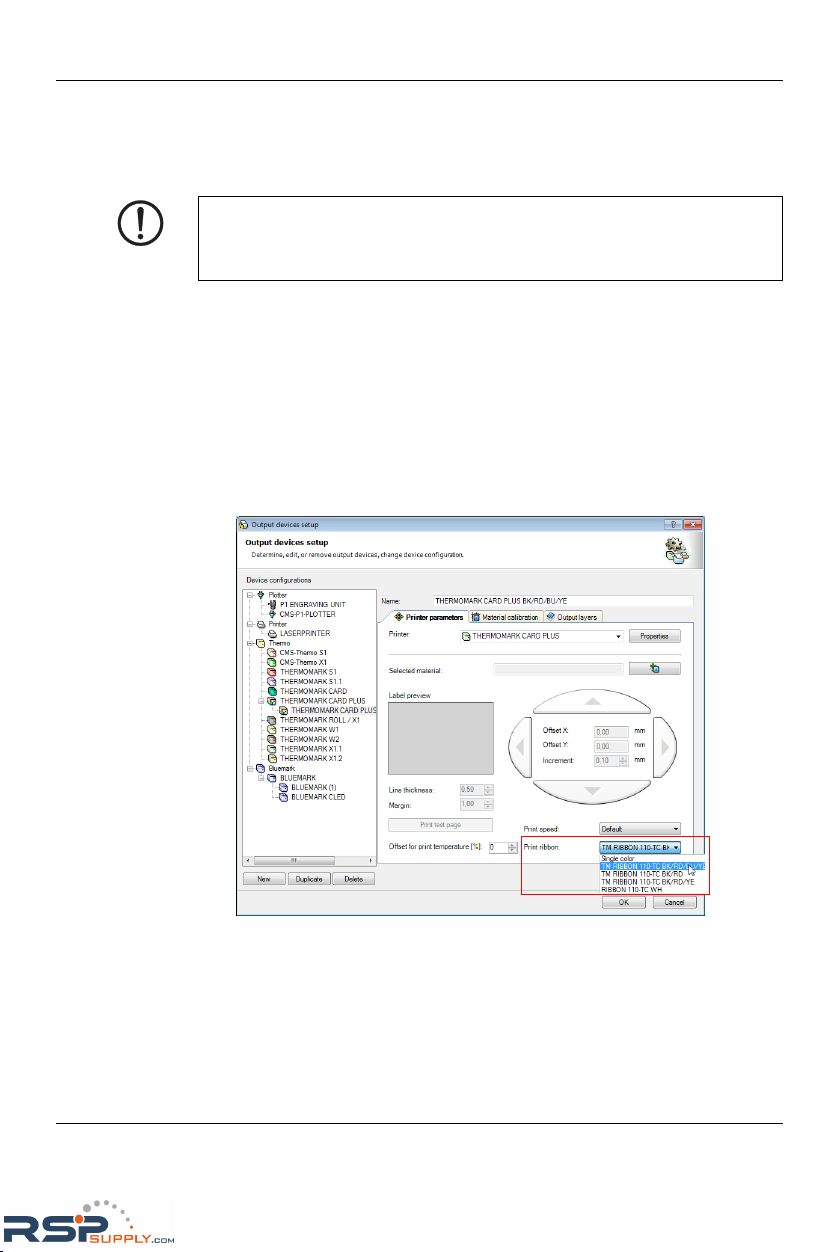This screenshot has width=840, height=1252.
Task: Adjust the Line thickness stepper arrows
Action: (x=488, y=789)
